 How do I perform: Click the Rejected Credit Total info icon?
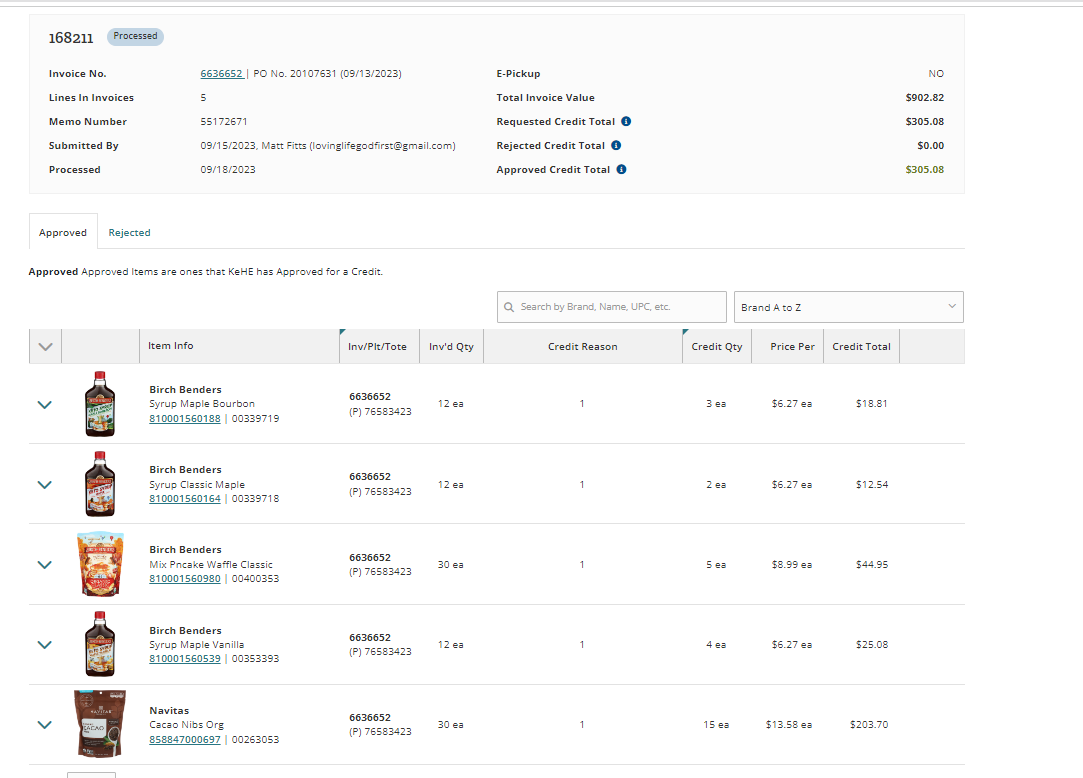pos(616,145)
